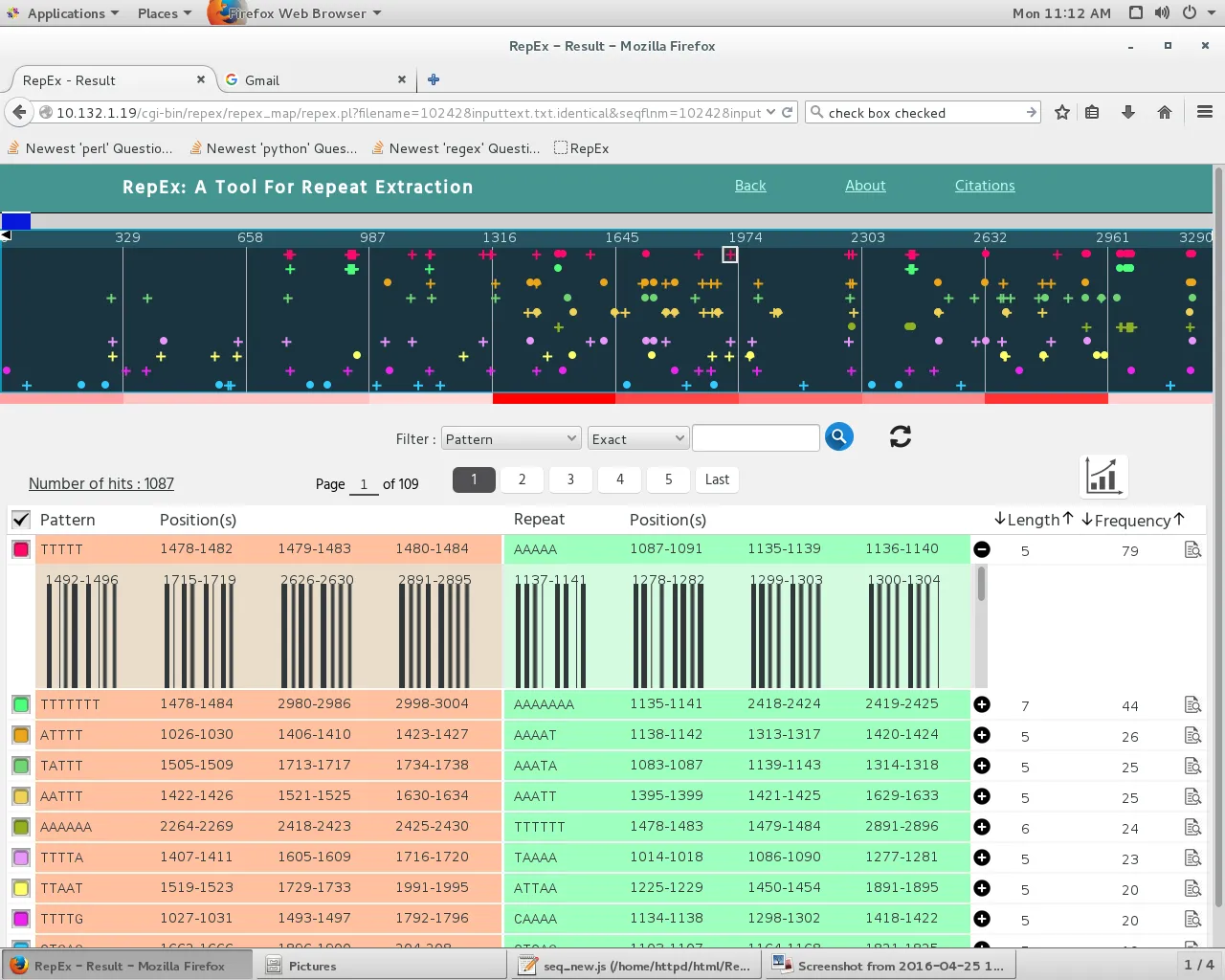Click the blue search magnifier filter button

[838, 437]
